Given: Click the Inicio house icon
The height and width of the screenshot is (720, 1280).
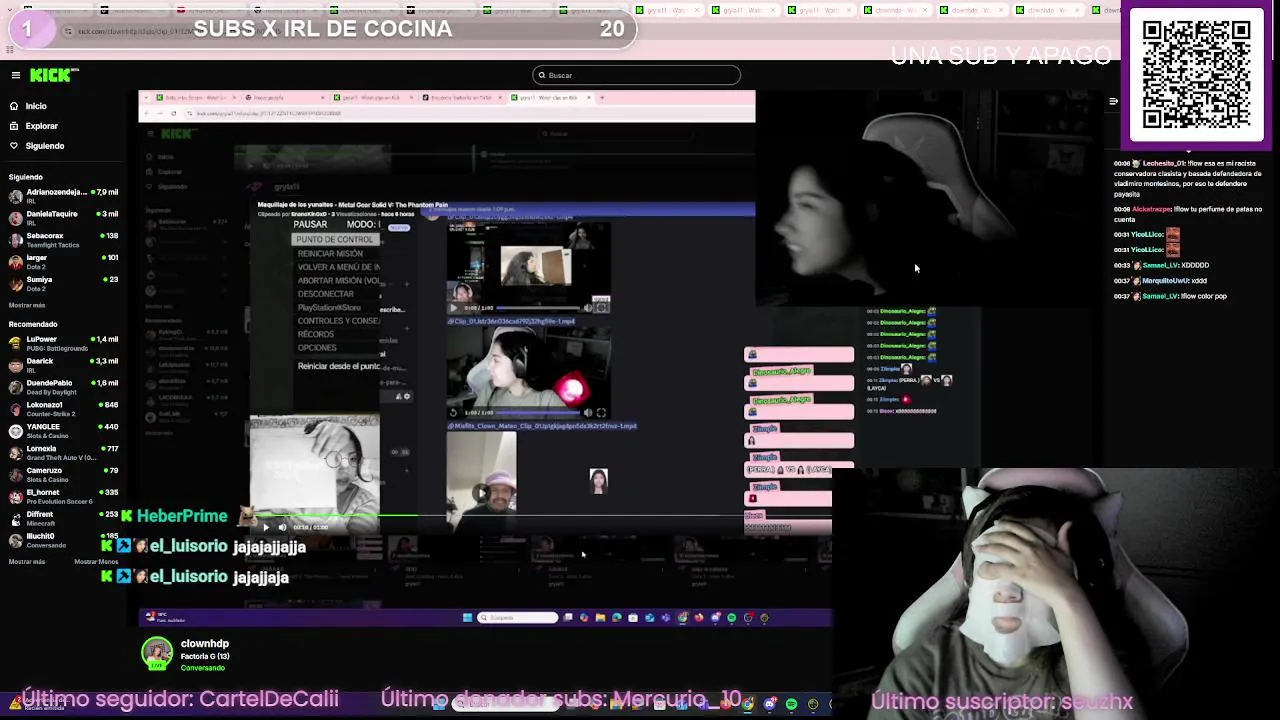Looking at the screenshot, I should 14,106.
